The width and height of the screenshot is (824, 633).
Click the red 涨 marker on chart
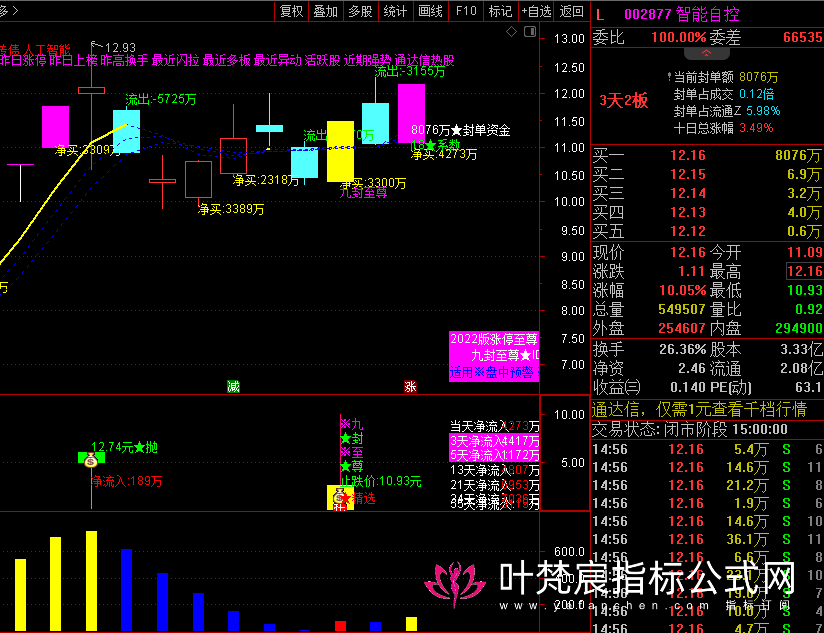(410, 387)
